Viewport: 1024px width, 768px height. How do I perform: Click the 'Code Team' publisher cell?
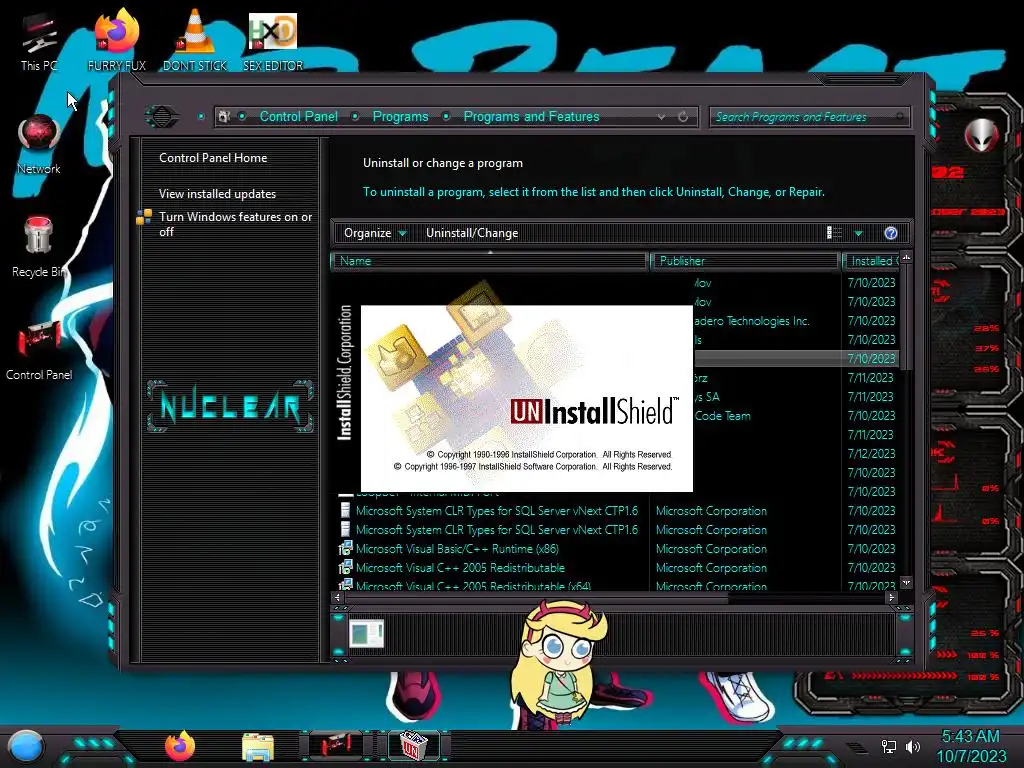(722, 415)
